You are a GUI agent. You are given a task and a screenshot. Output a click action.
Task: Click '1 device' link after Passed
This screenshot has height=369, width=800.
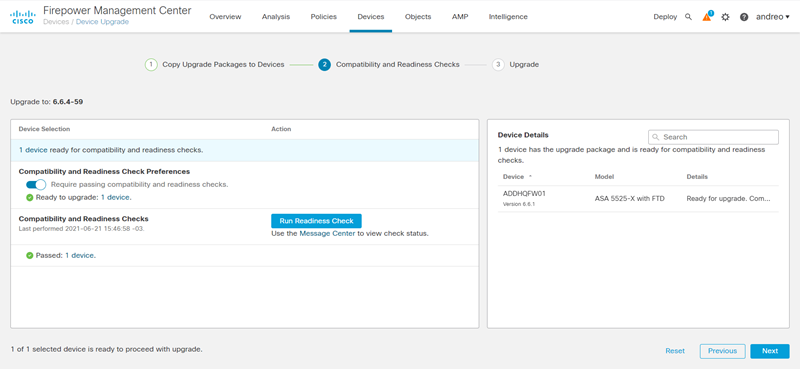point(80,255)
